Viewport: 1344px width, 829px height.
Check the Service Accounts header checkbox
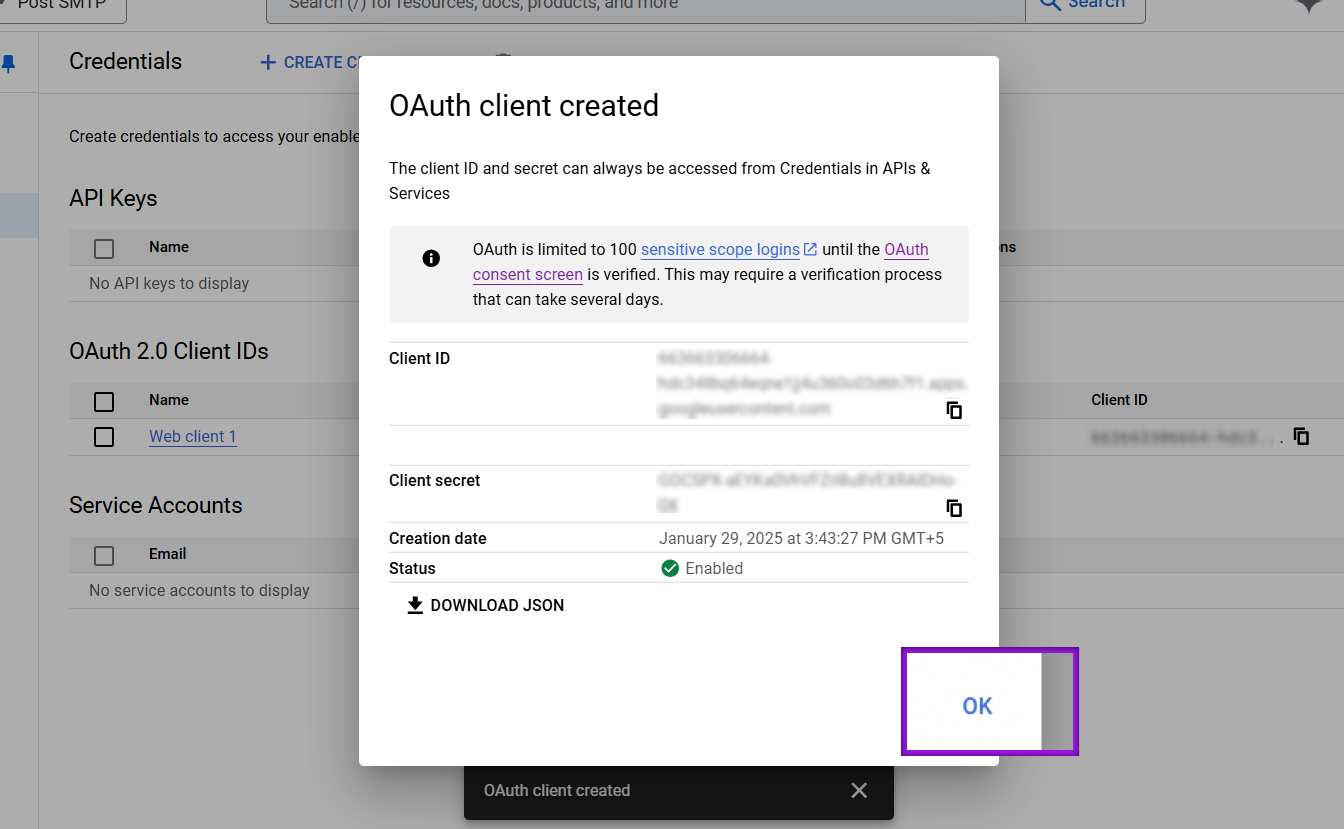click(104, 555)
